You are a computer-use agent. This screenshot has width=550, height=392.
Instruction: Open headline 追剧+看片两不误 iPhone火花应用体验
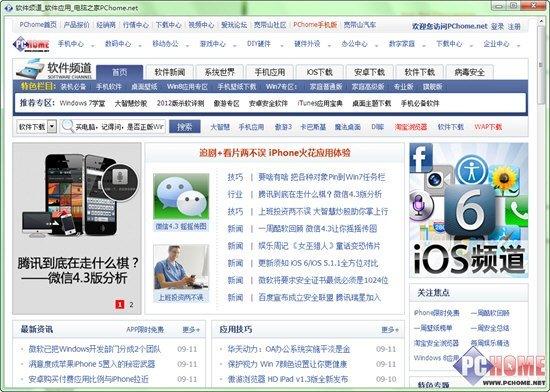pyautogui.click(x=275, y=153)
